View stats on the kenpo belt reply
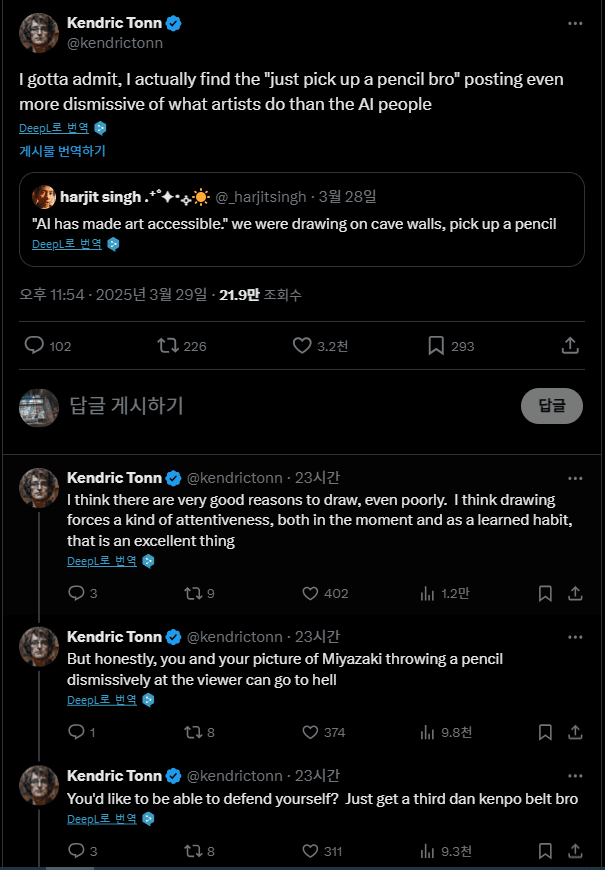The width and height of the screenshot is (605, 870). pyautogui.click(x=428, y=851)
